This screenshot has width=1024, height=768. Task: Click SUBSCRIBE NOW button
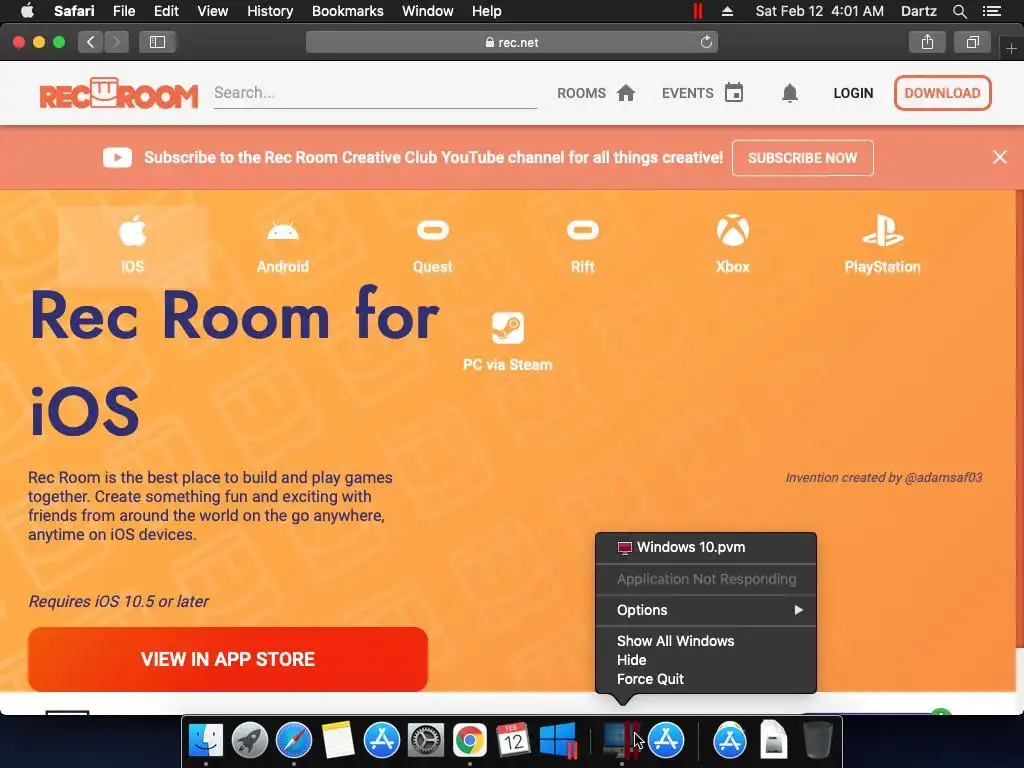(x=803, y=158)
